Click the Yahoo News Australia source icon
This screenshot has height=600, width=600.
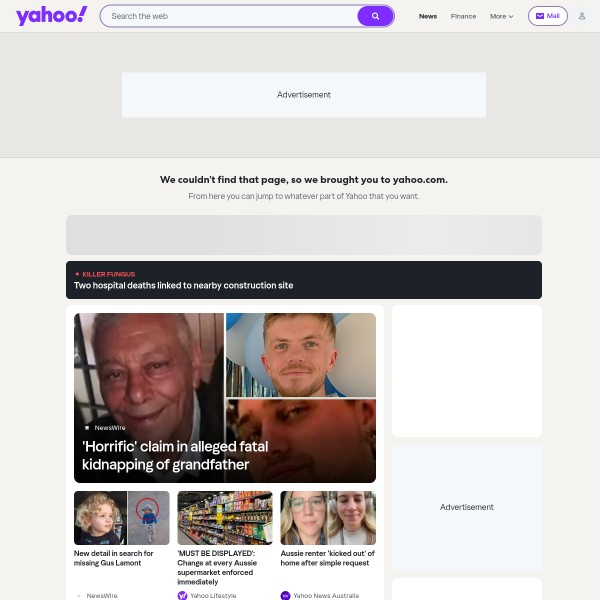click(x=285, y=595)
